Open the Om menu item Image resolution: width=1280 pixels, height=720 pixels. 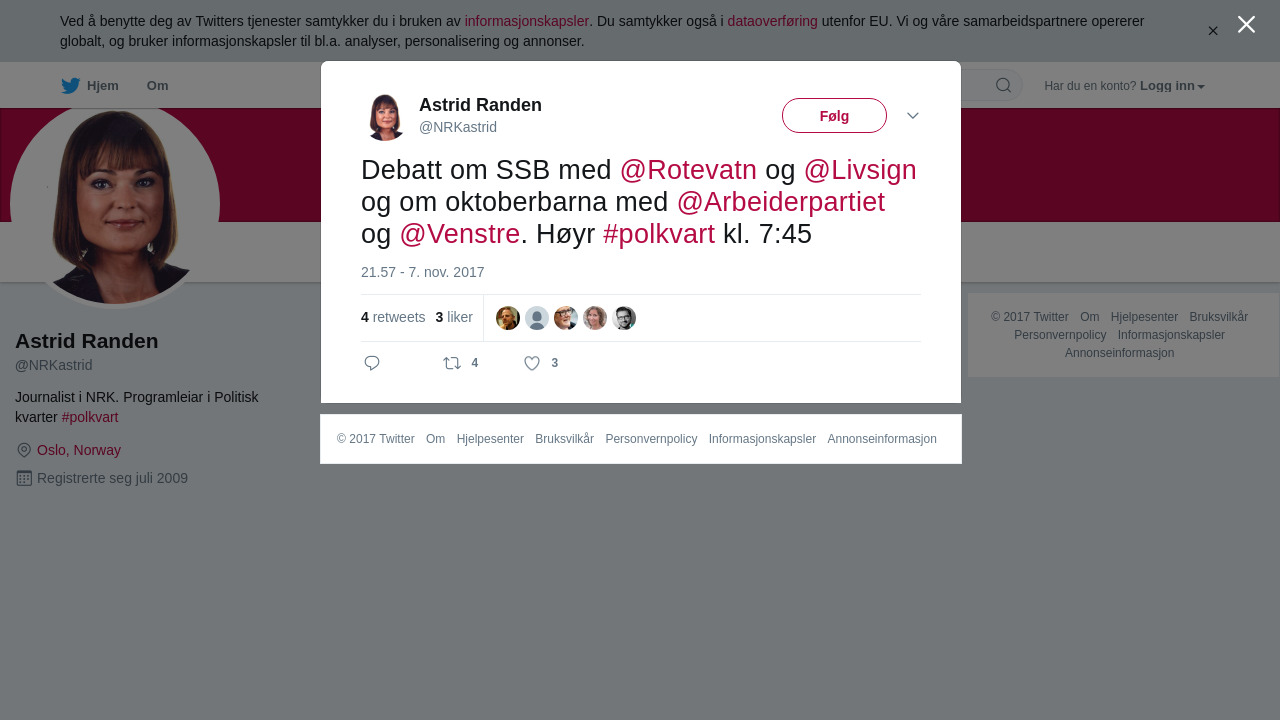click(157, 86)
